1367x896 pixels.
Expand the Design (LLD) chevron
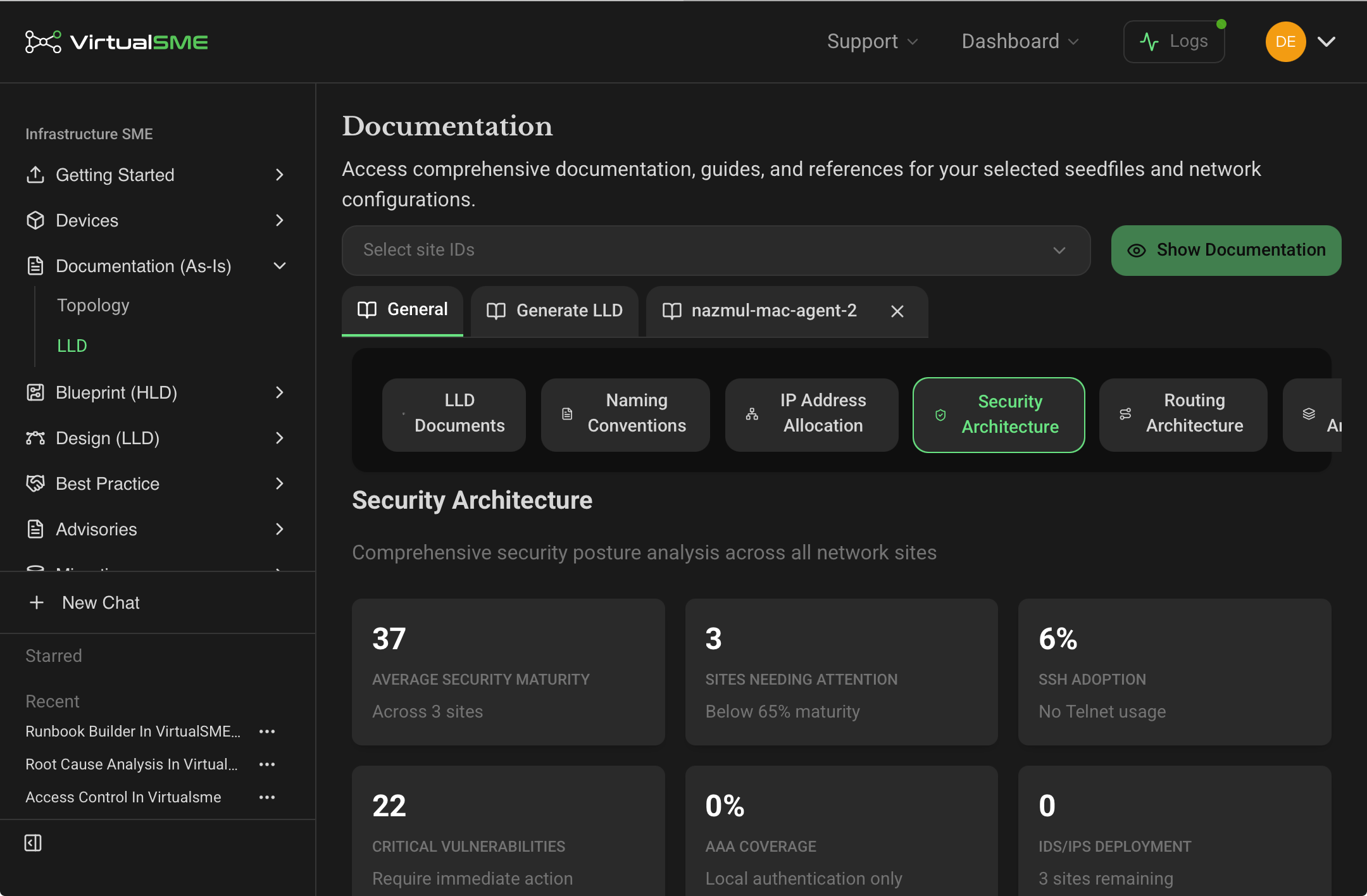(x=280, y=438)
